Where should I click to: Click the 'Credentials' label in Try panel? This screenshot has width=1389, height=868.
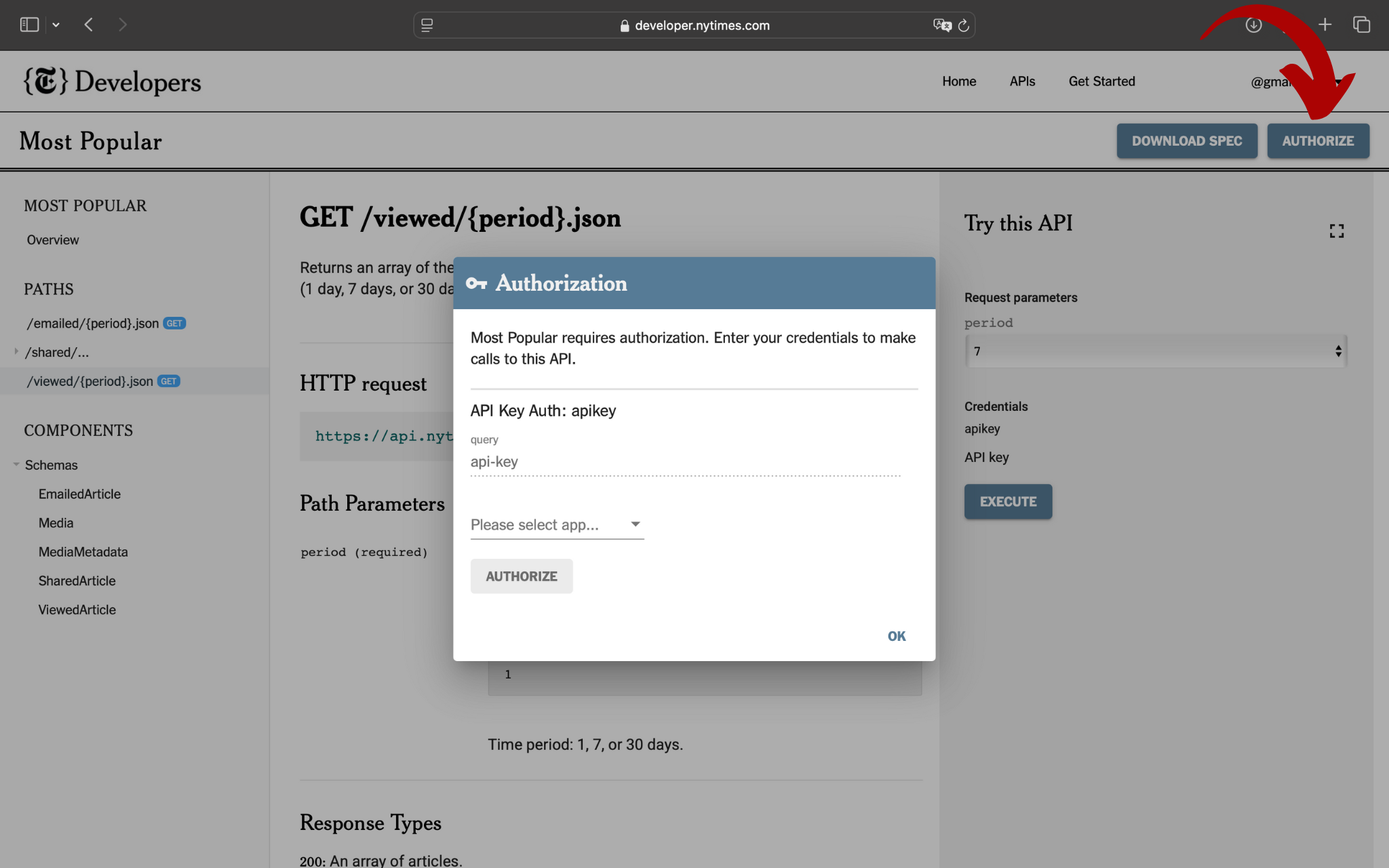996,407
